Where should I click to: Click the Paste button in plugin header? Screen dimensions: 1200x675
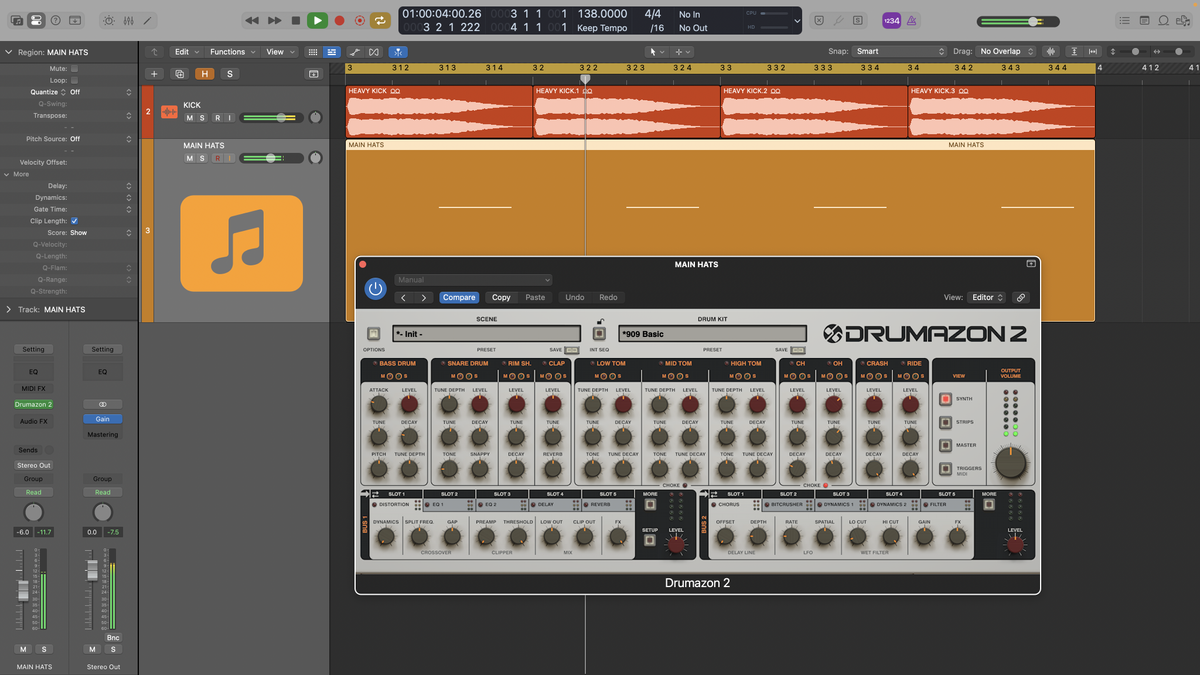coord(536,297)
